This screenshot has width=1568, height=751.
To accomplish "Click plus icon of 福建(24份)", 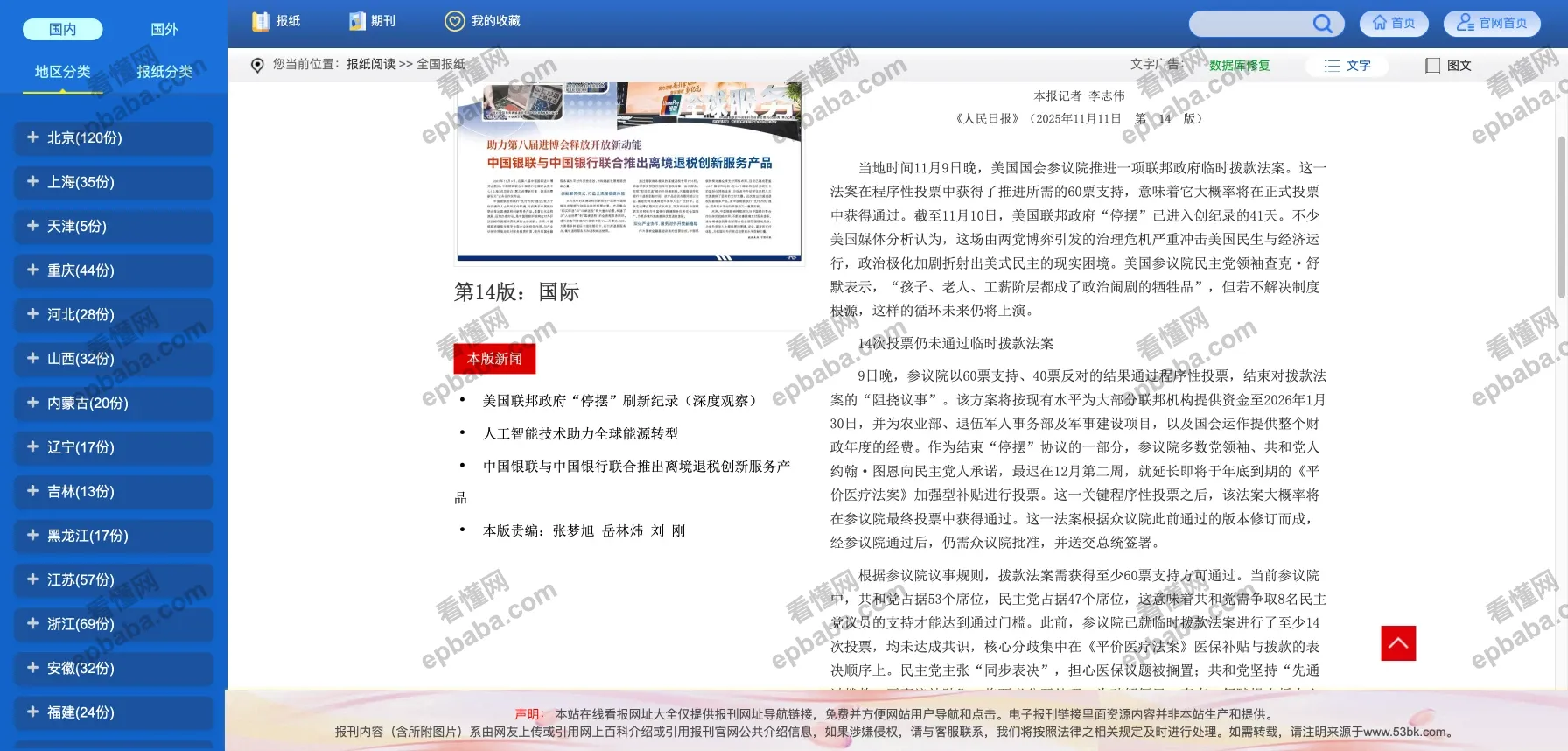I will click(32, 712).
